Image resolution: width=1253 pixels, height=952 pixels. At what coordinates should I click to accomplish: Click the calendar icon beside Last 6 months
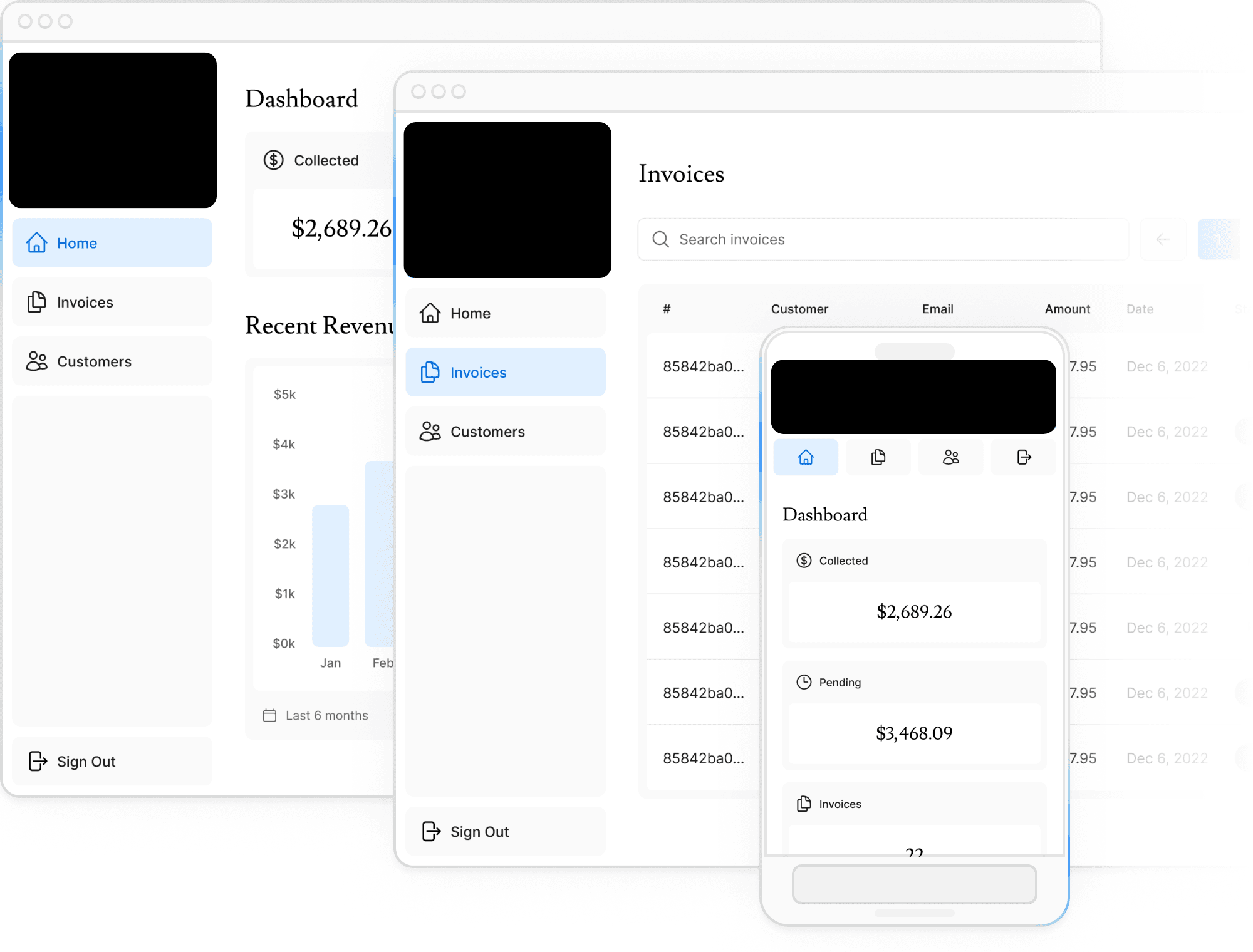point(269,715)
